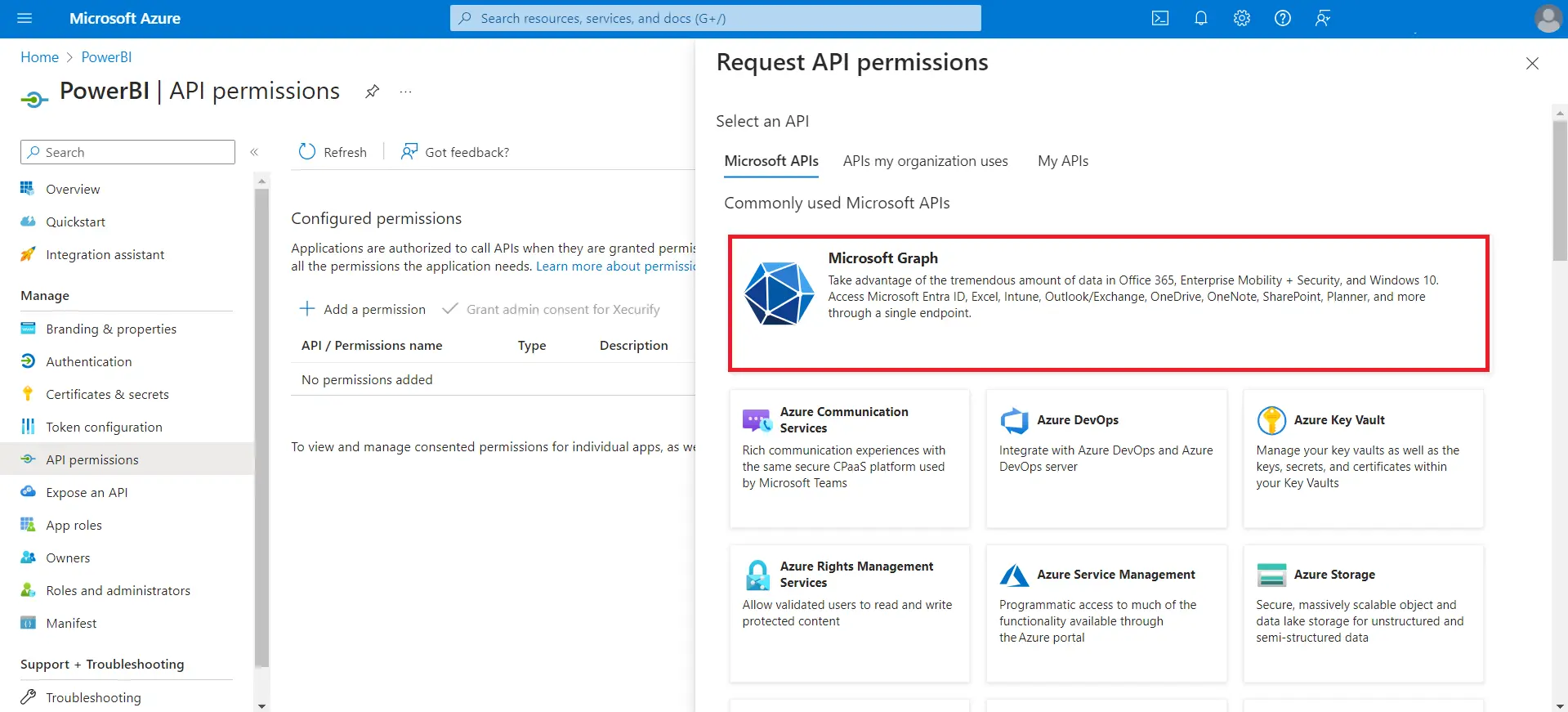The image size is (1568, 712).
Task: Click the Azure Storage icon
Action: click(1271, 575)
